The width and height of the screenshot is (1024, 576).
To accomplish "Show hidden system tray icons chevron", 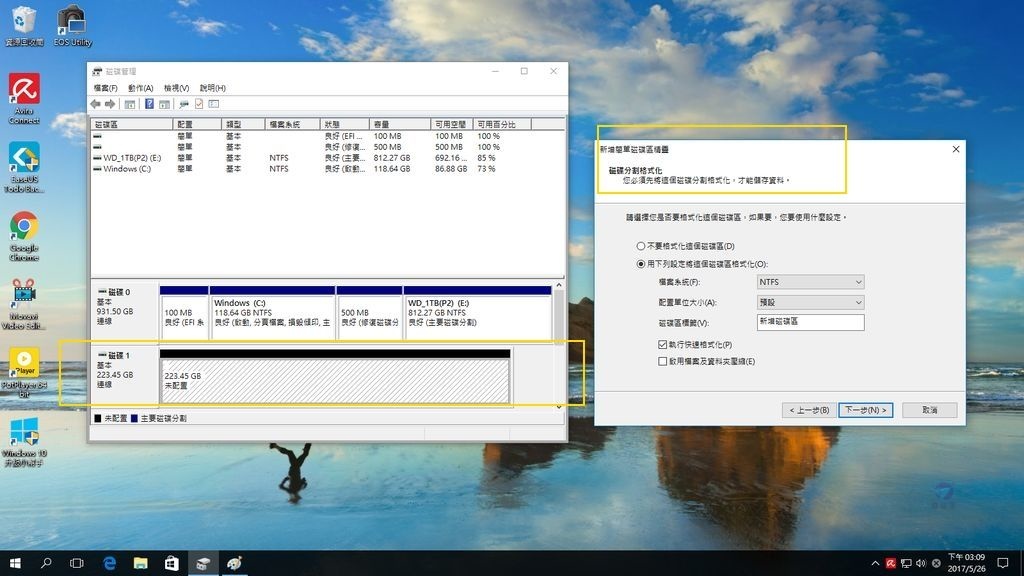I will 875,563.
